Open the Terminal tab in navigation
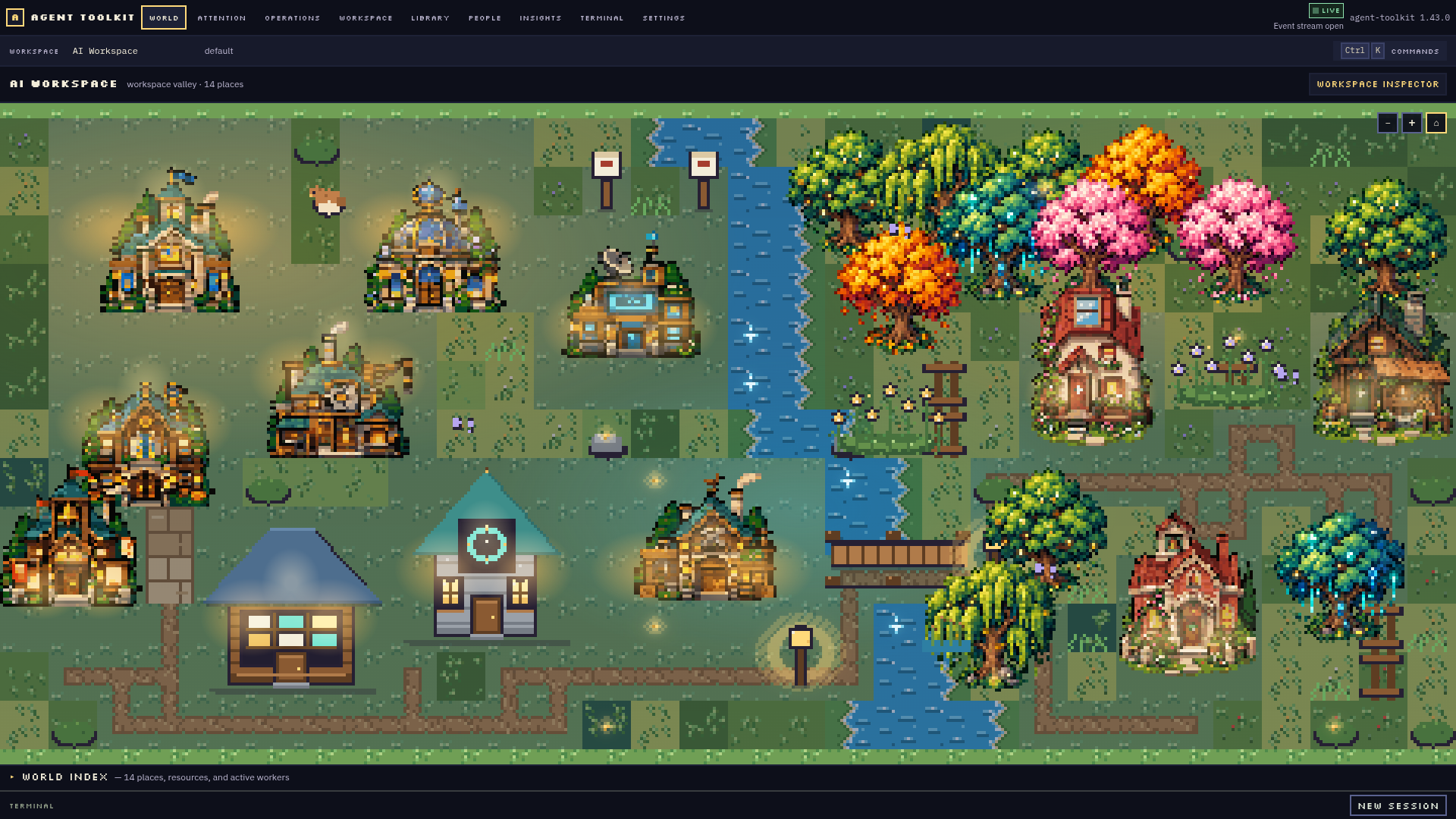This screenshot has height=819, width=1456. (601, 17)
